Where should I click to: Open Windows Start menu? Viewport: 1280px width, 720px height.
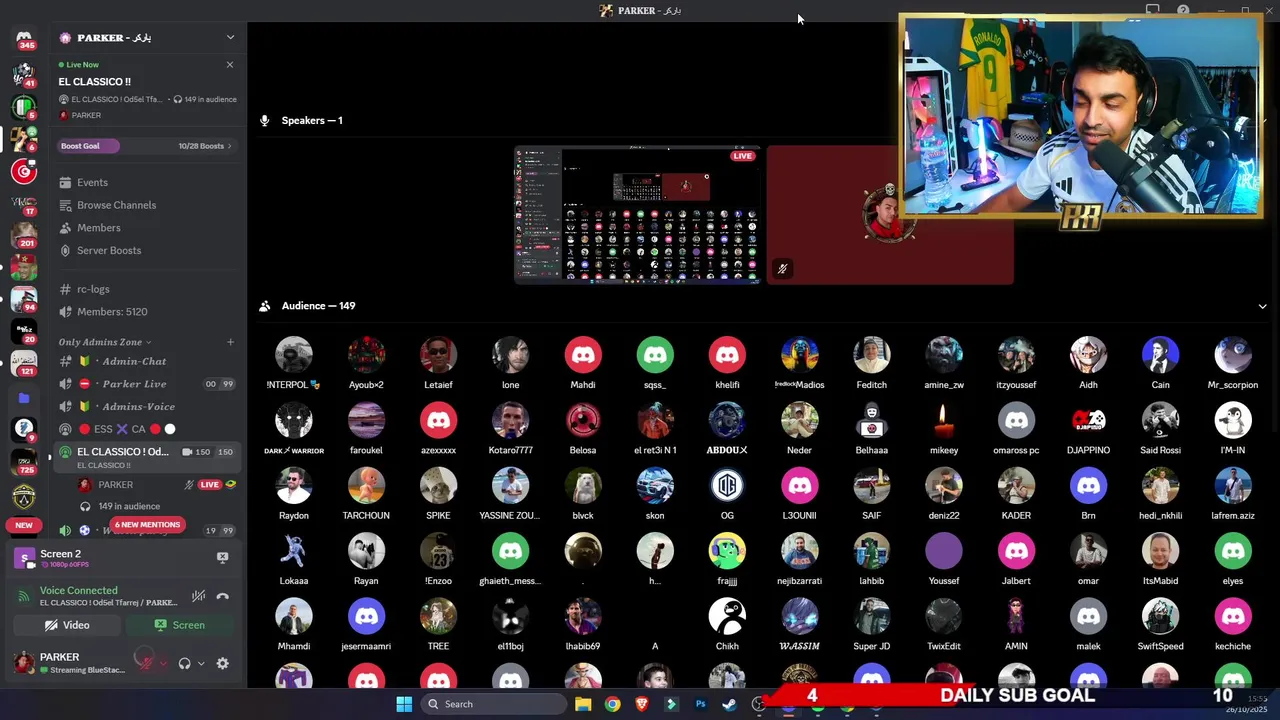404,704
